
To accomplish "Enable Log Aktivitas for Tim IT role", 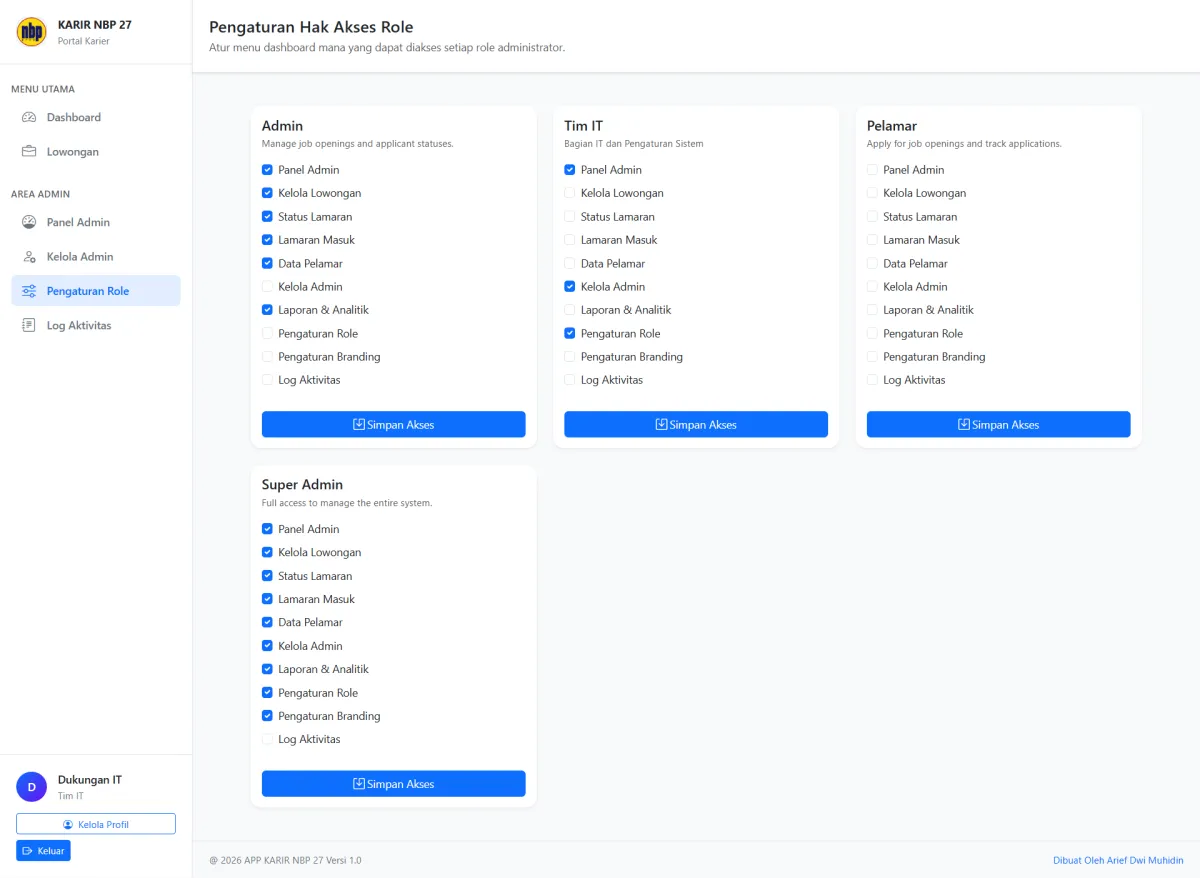I will [570, 380].
